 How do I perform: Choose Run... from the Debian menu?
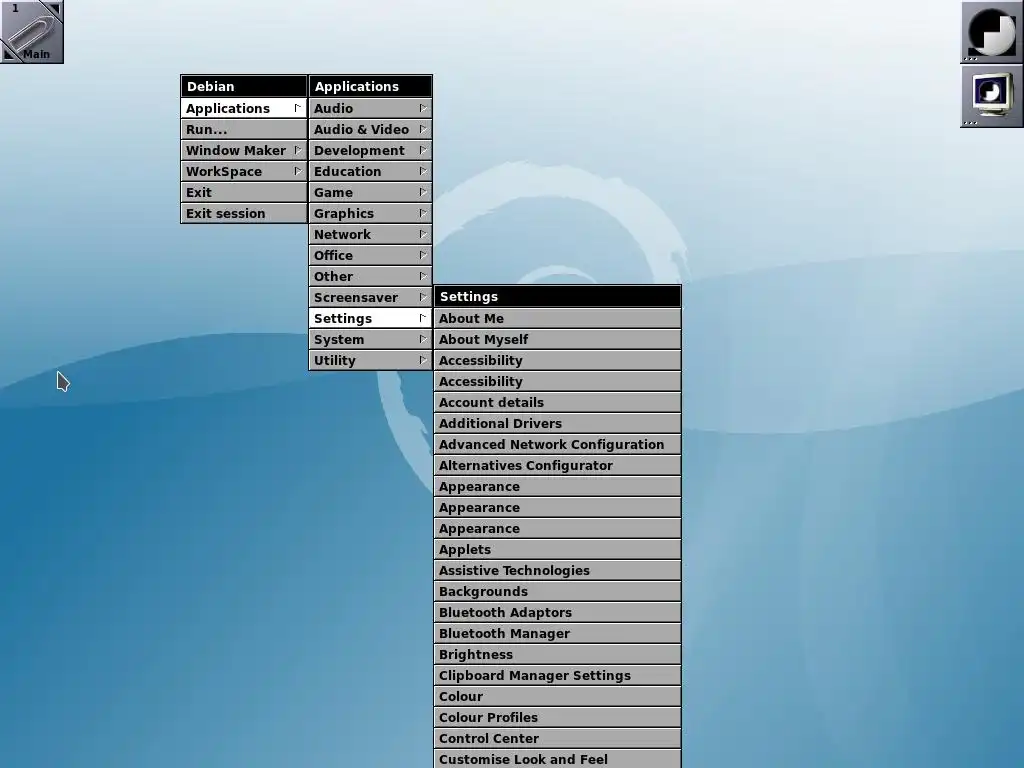coord(244,129)
